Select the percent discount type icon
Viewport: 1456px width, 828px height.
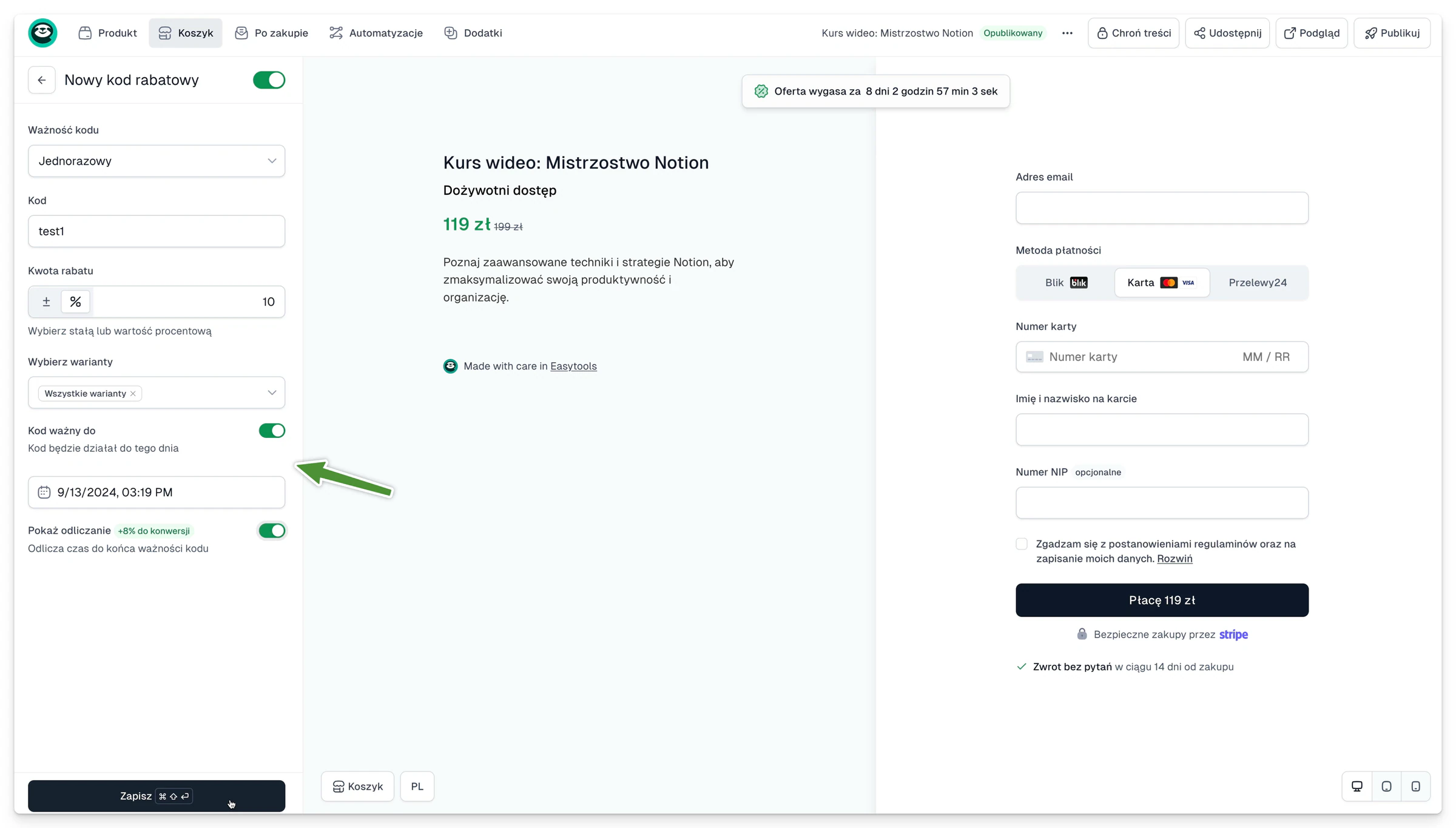click(x=75, y=301)
